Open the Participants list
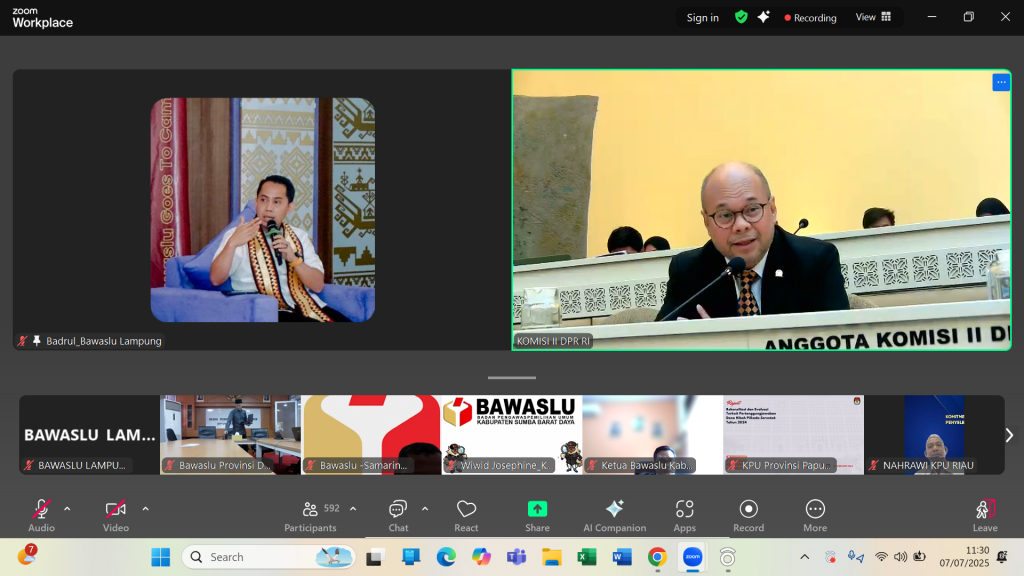 pos(310,515)
